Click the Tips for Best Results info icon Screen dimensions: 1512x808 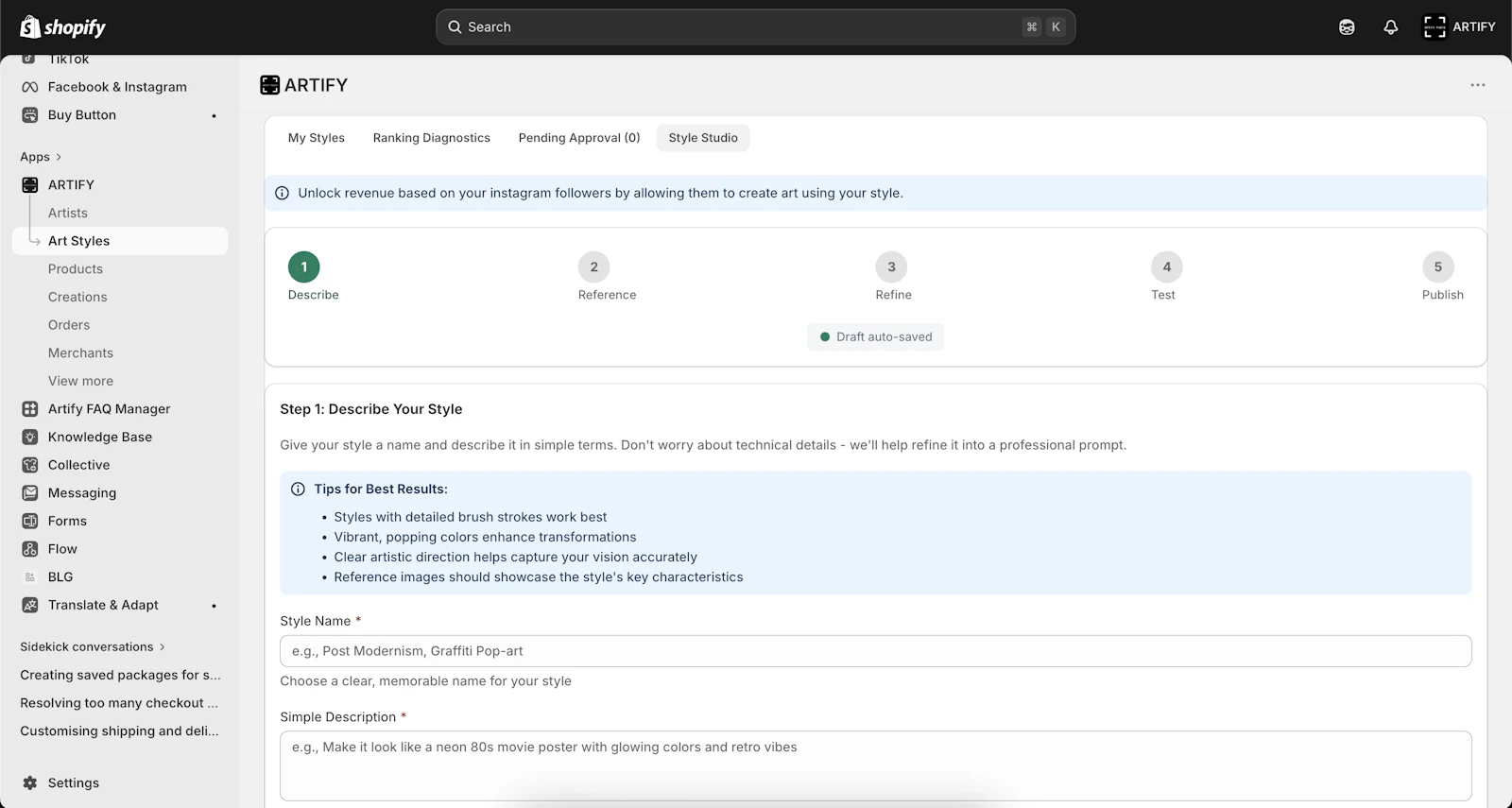(x=298, y=490)
